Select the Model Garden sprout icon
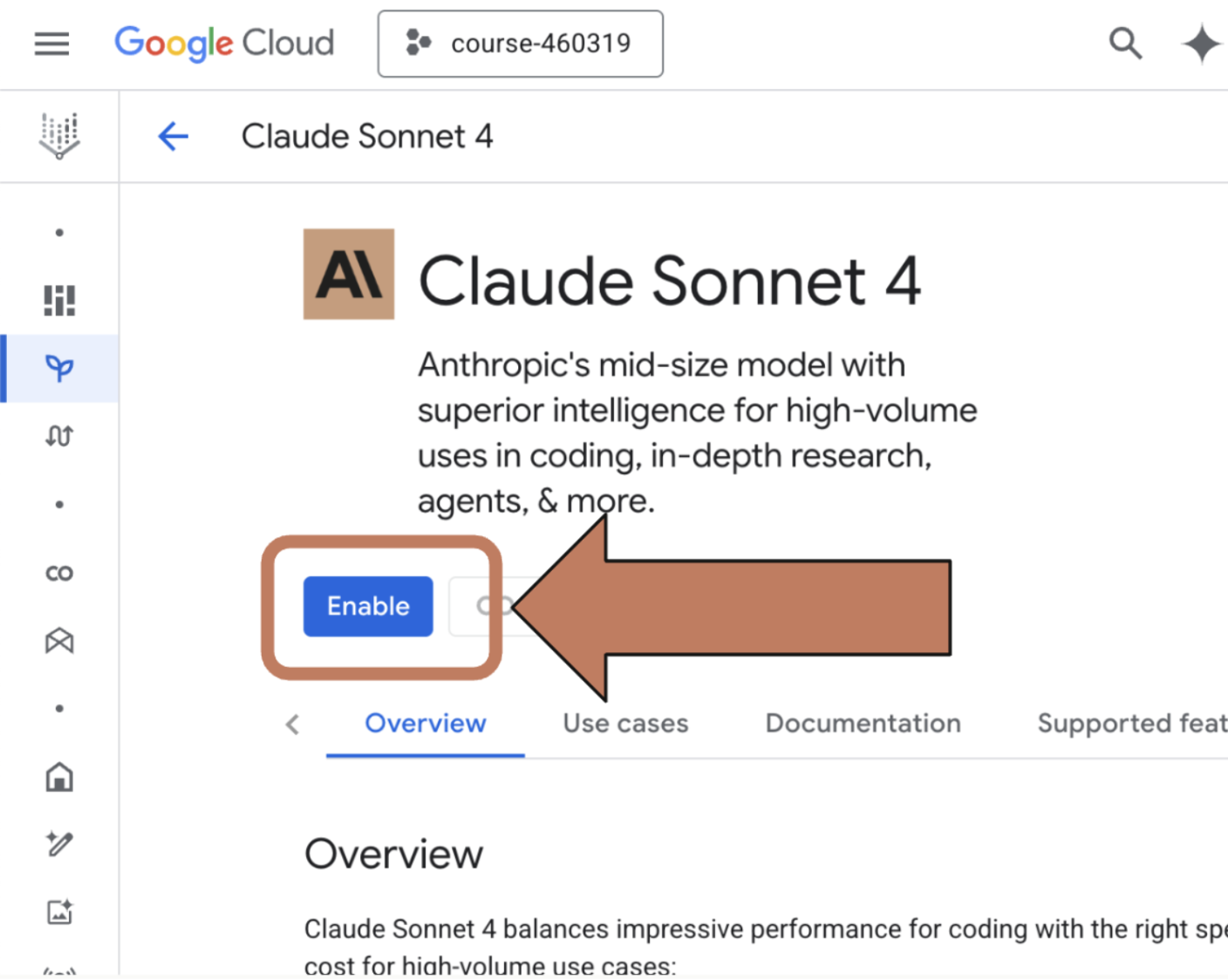 pyautogui.click(x=59, y=368)
